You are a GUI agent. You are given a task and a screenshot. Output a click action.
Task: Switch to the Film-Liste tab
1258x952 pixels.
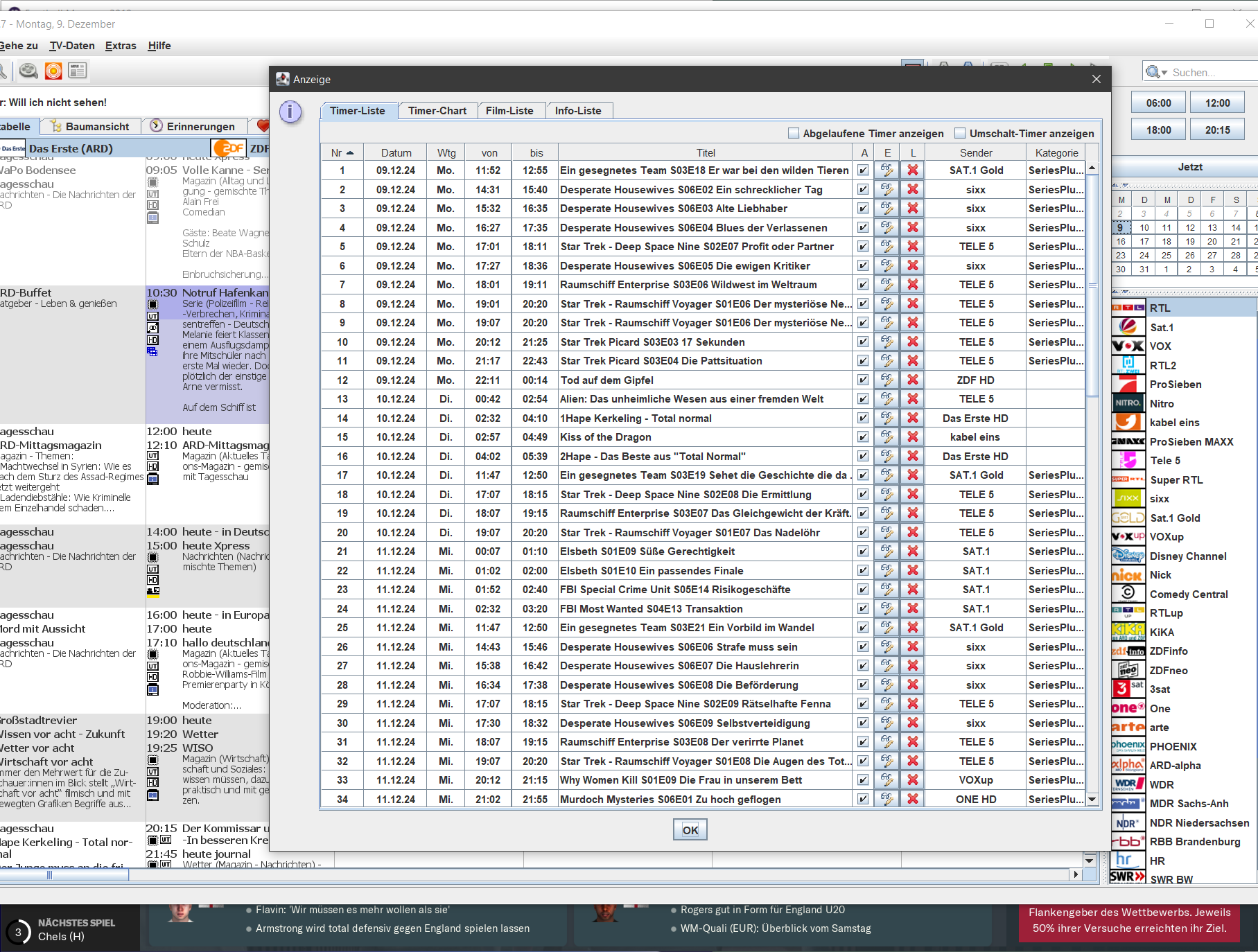[509, 111]
